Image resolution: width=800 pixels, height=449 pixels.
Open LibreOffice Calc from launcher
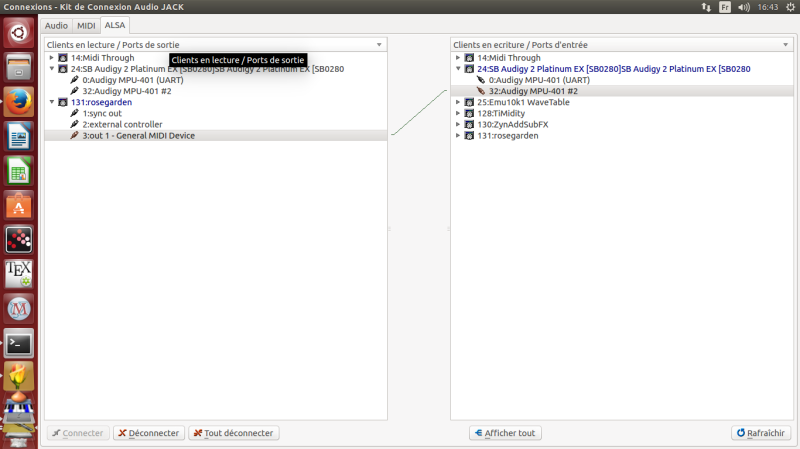[19, 171]
